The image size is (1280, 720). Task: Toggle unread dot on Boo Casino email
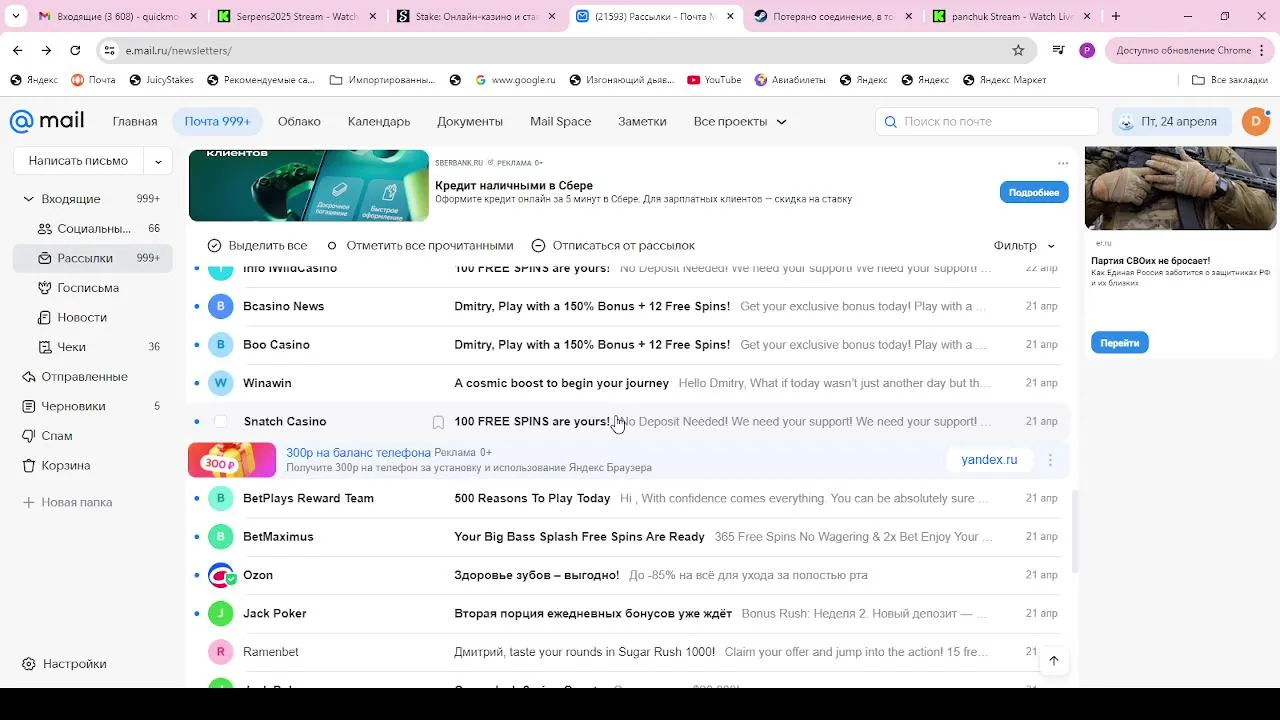(x=197, y=345)
